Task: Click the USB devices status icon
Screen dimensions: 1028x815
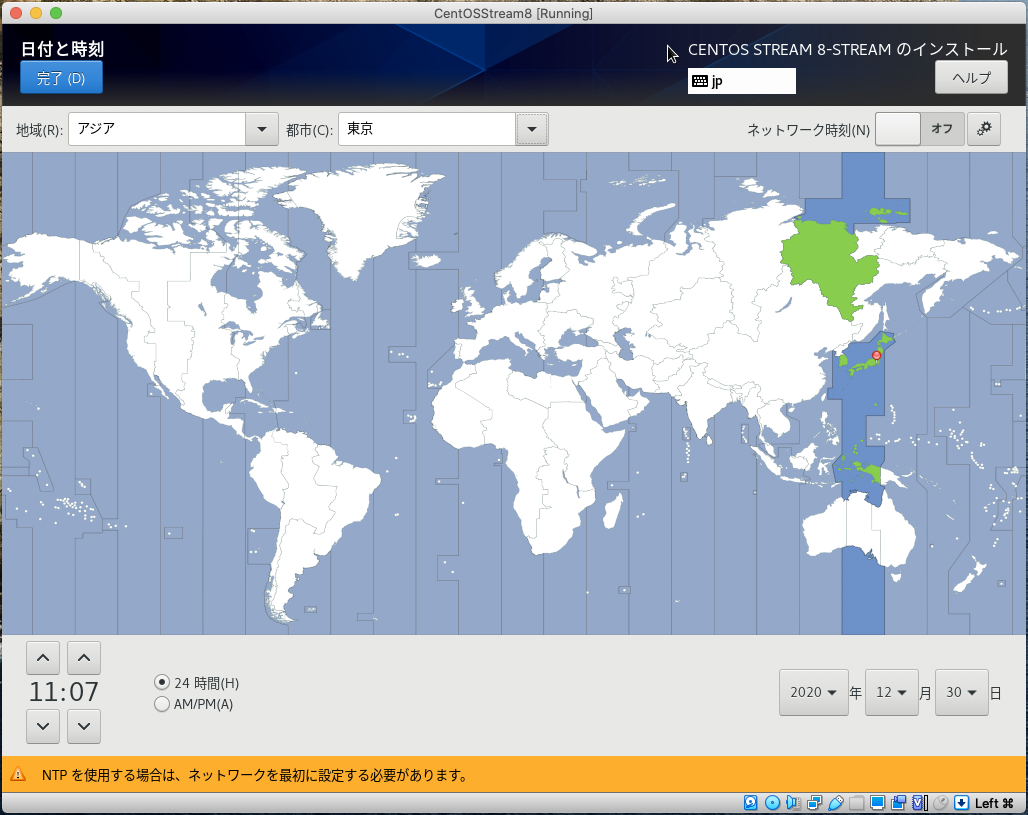Action: (x=835, y=803)
